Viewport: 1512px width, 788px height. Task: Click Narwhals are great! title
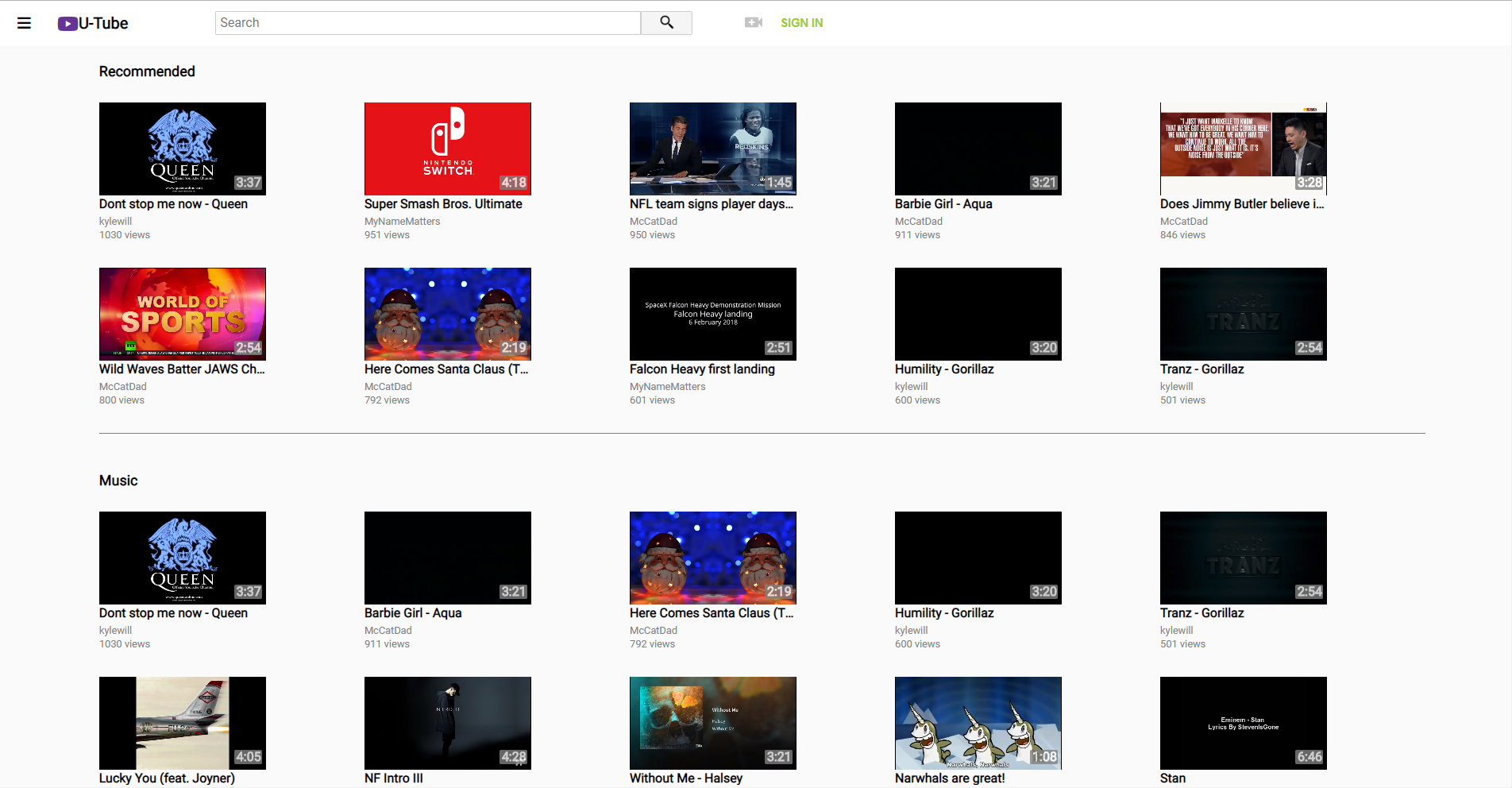coord(950,778)
